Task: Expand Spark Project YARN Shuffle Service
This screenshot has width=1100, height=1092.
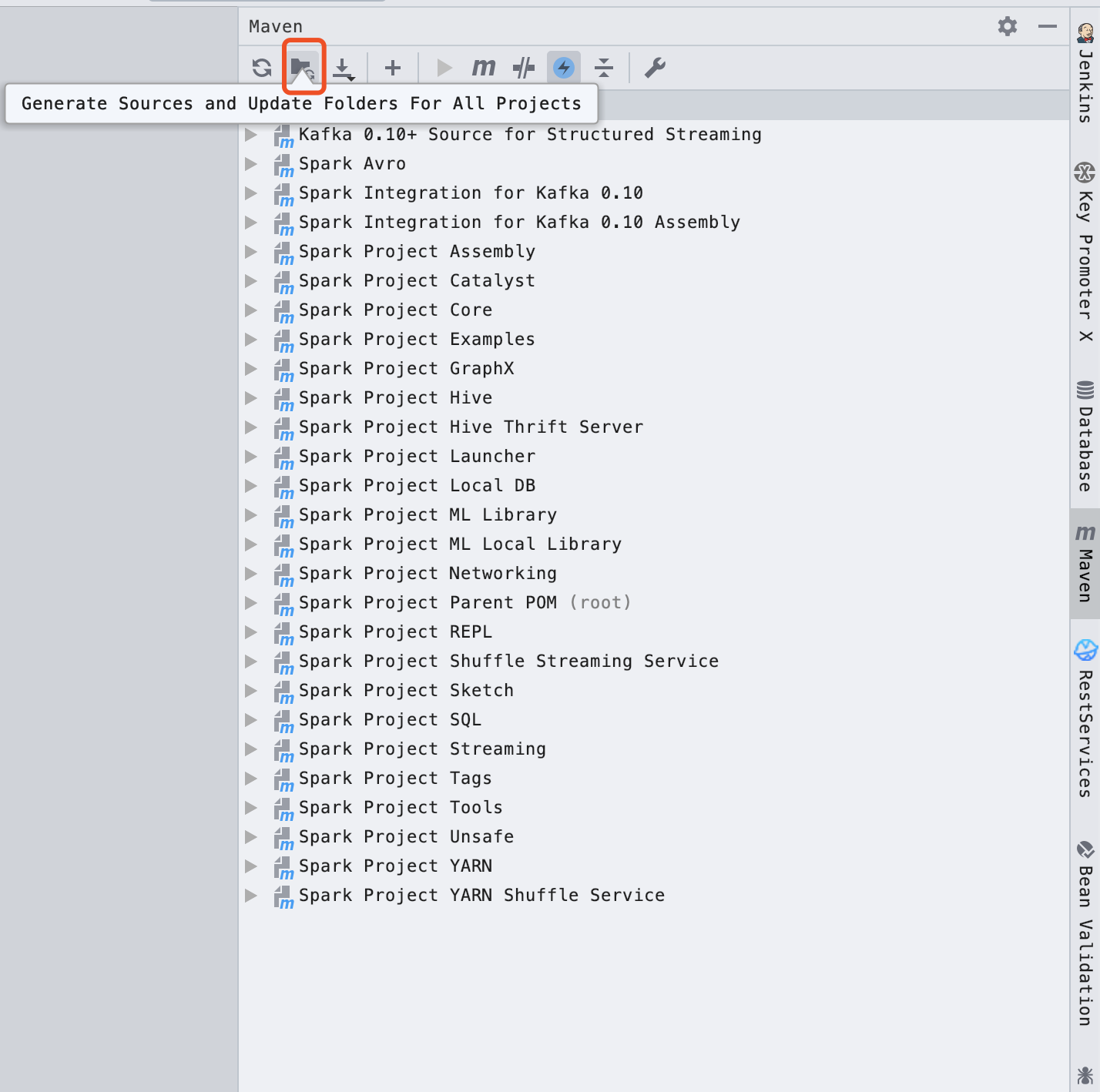Action: [x=251, y=896]
